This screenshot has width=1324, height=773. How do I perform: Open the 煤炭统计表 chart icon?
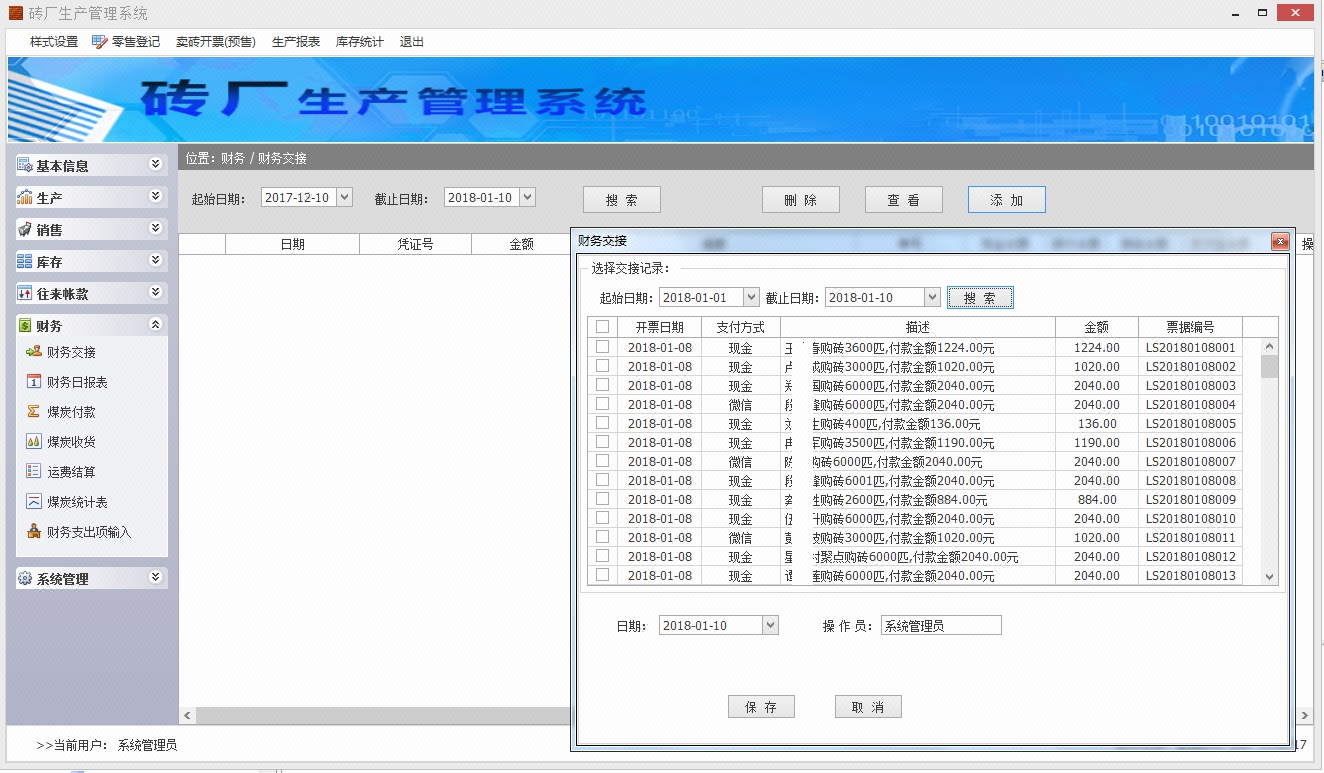33,501
